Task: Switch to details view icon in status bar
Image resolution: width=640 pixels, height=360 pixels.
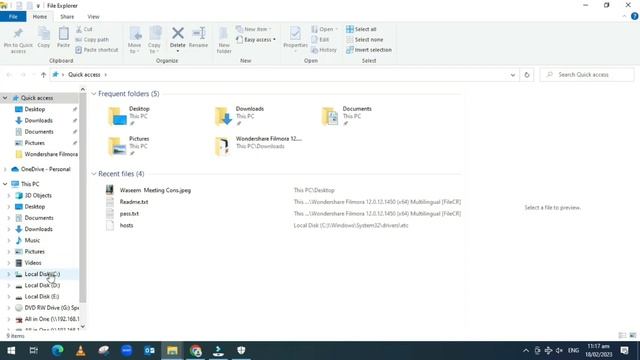Action: [x=622, y=336]
